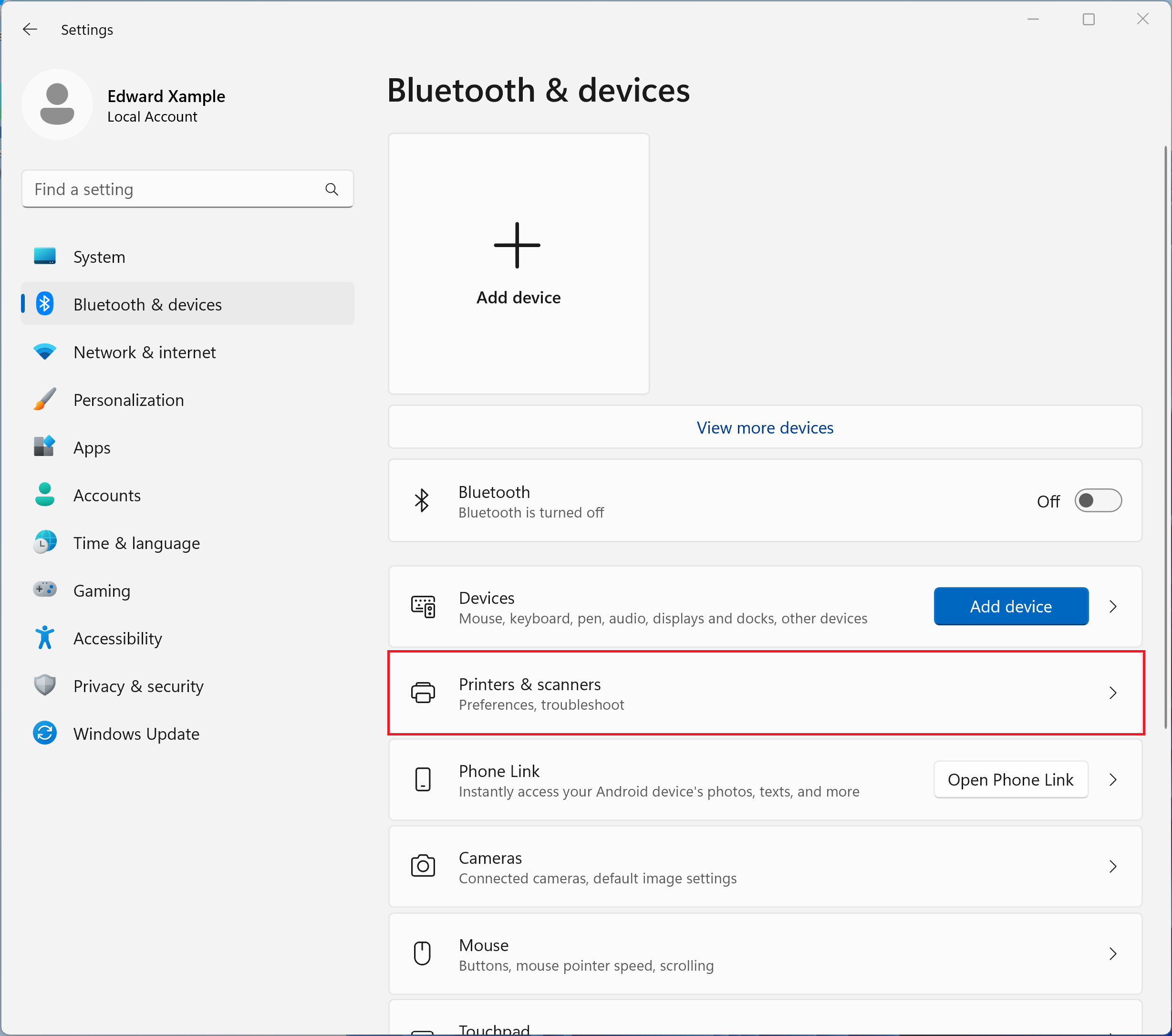
Task: Click the Privacy shield icon
Action: point(45,685)
